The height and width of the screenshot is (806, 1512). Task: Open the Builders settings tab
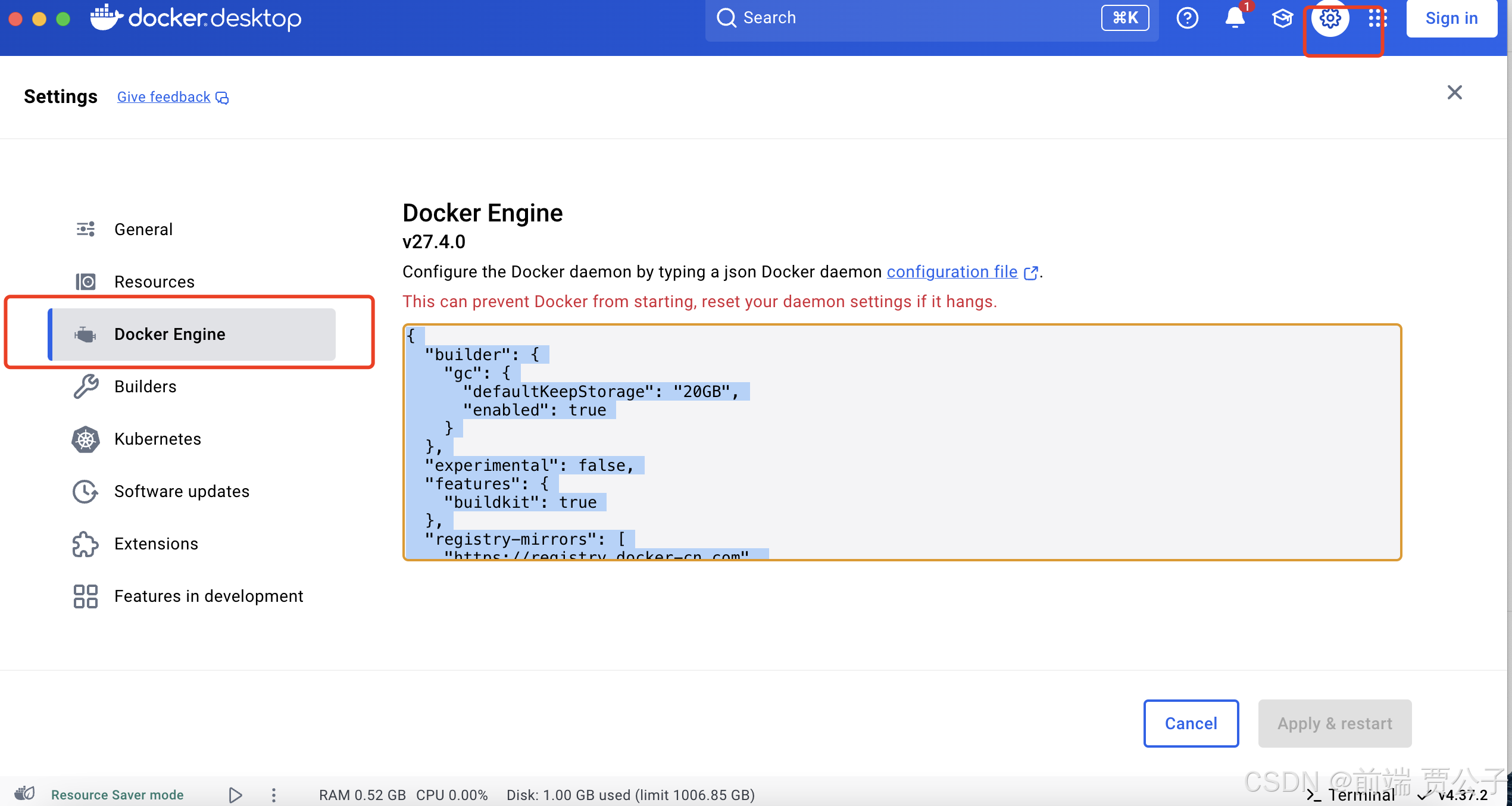click(x=192, y=386)
